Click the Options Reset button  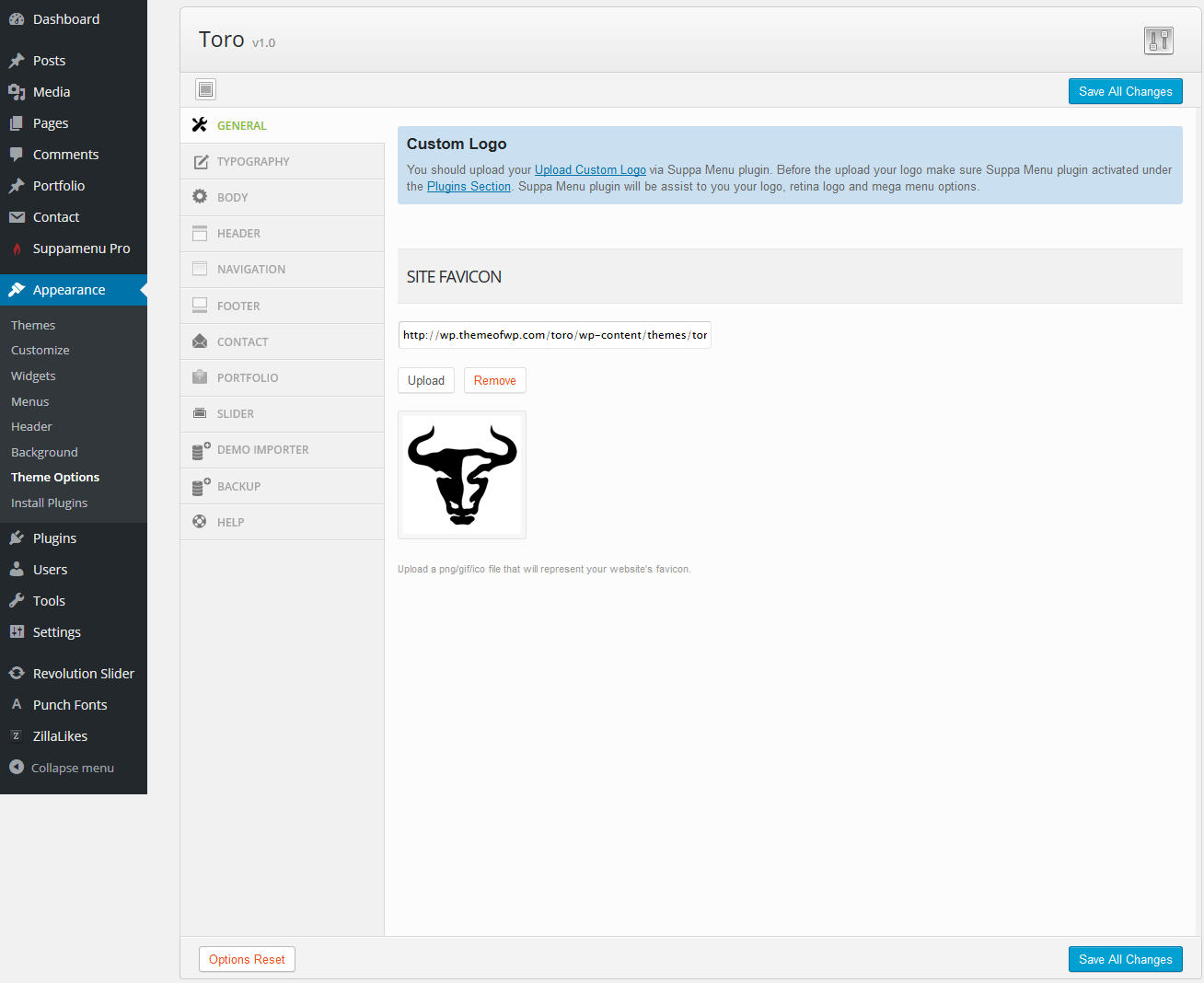[247, 959]
